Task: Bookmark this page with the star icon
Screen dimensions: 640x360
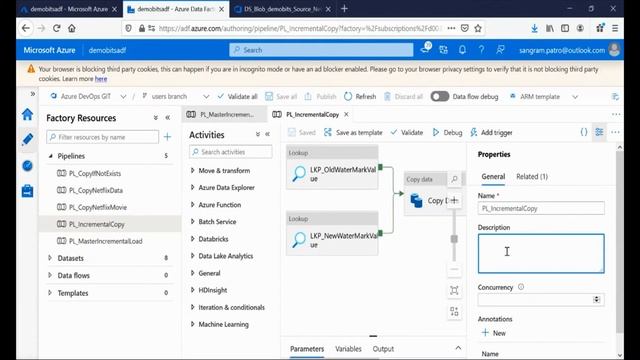Action: pyautogui.click(x=478, y=28)
